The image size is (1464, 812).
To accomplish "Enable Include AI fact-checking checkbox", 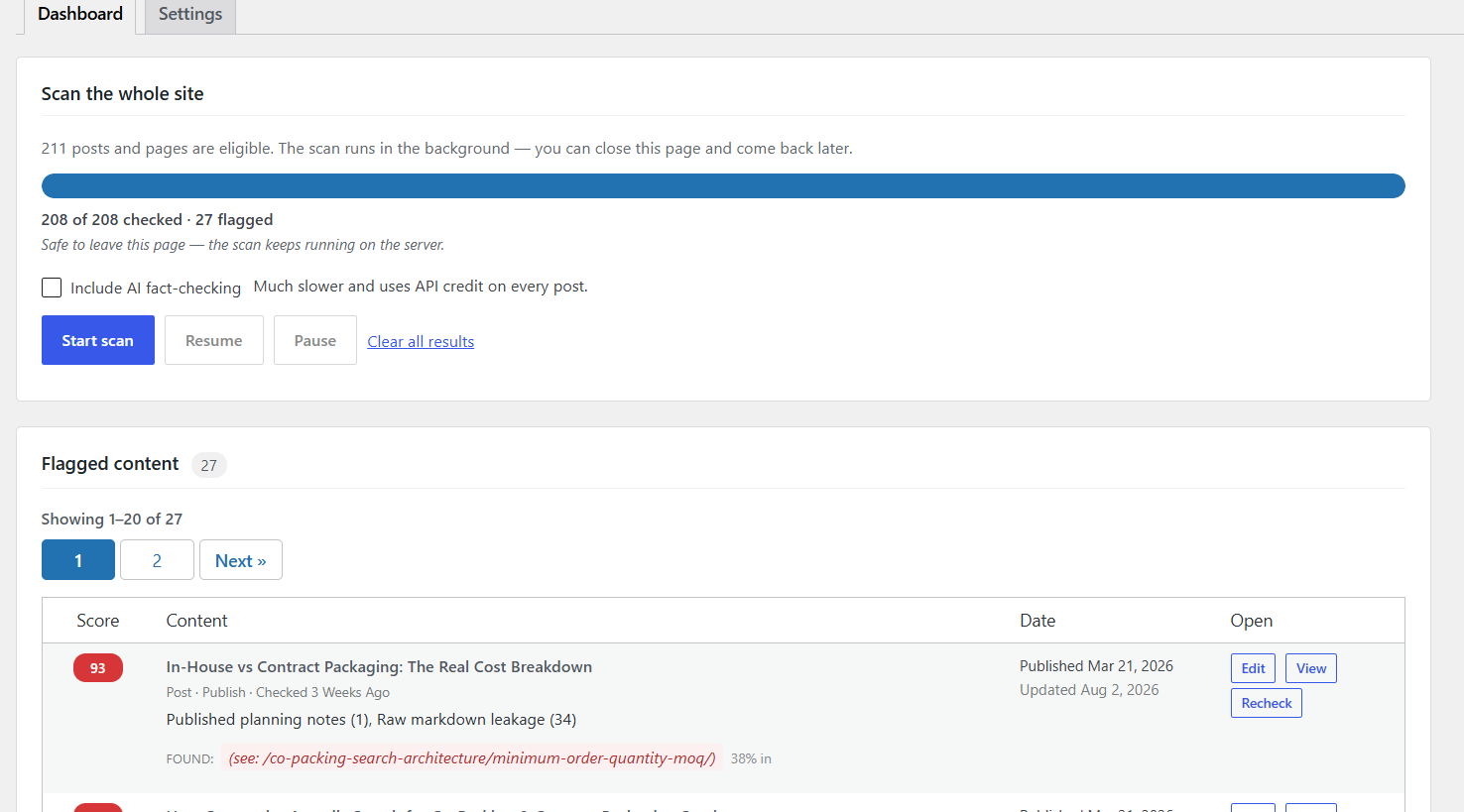I will 52,288.
